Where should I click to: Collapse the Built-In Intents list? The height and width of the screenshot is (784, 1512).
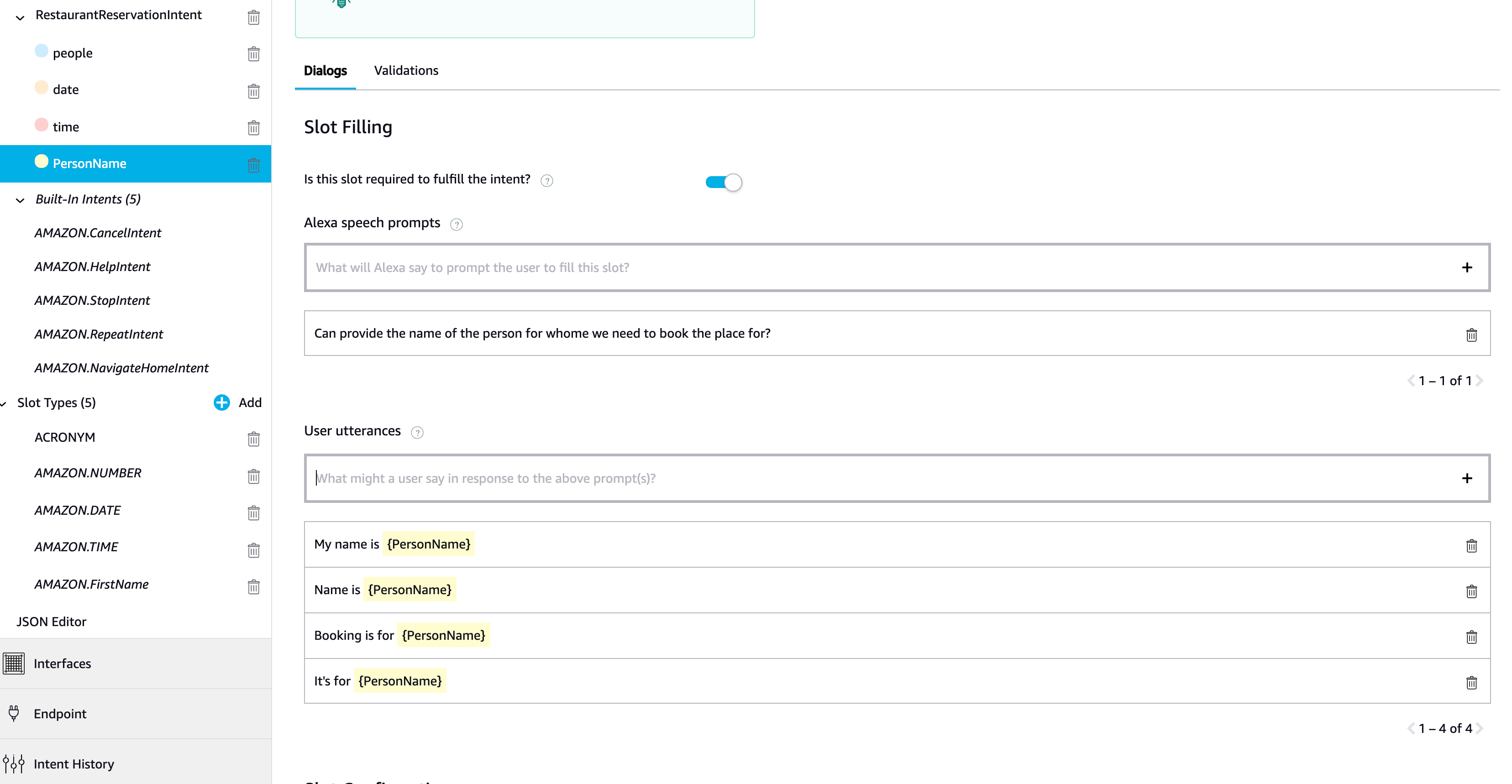[x=19, y=200]
